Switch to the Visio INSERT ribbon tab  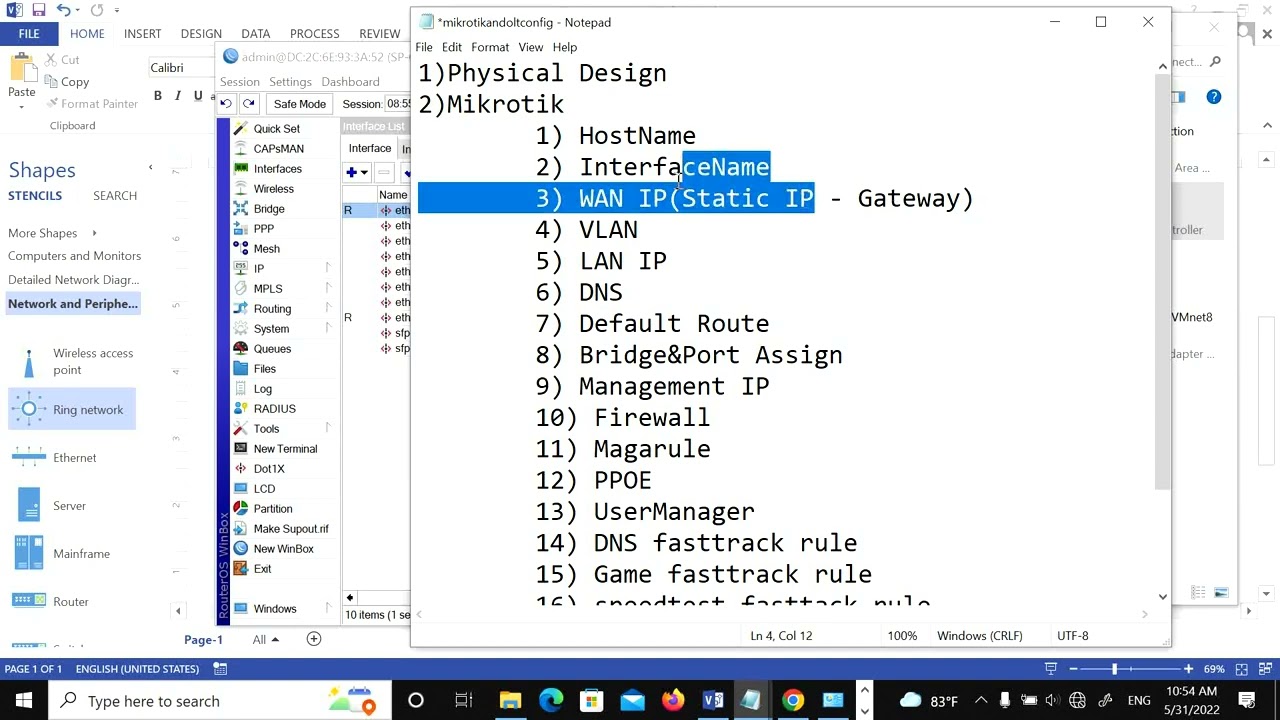click(142, 34)
